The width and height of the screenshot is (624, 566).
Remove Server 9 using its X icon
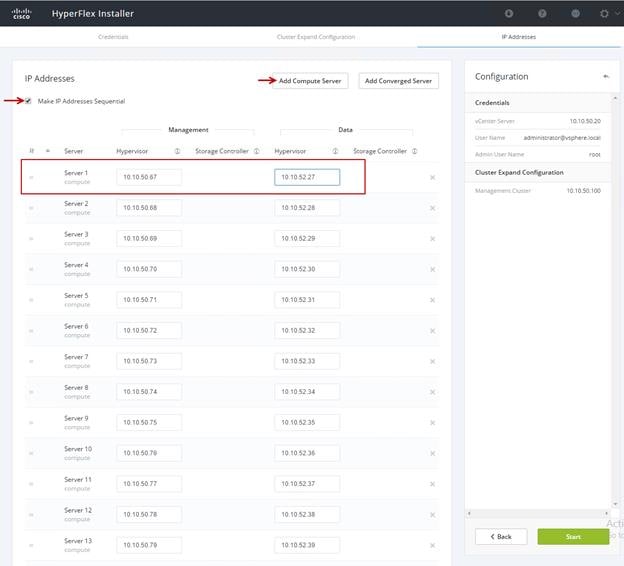point(433,422)
